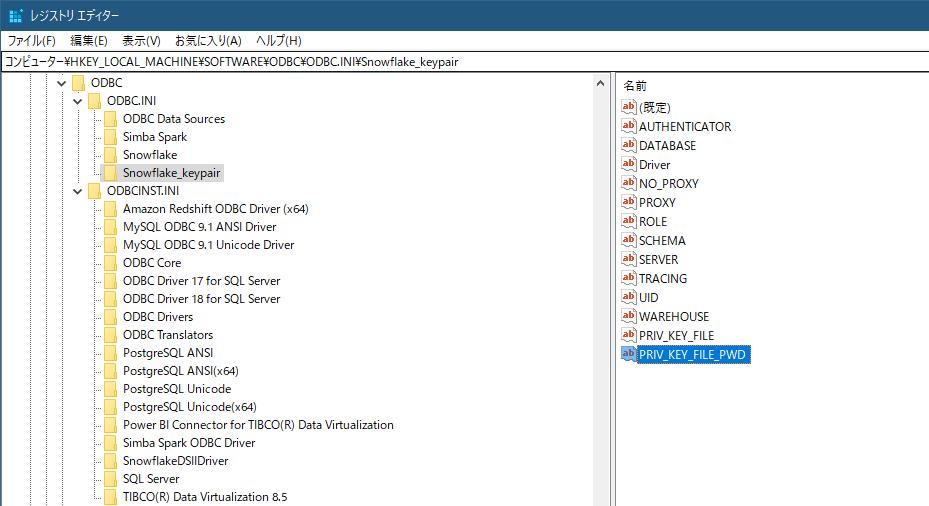Collapse the ODBCINST.INI tree node

(x=78, y=191)
